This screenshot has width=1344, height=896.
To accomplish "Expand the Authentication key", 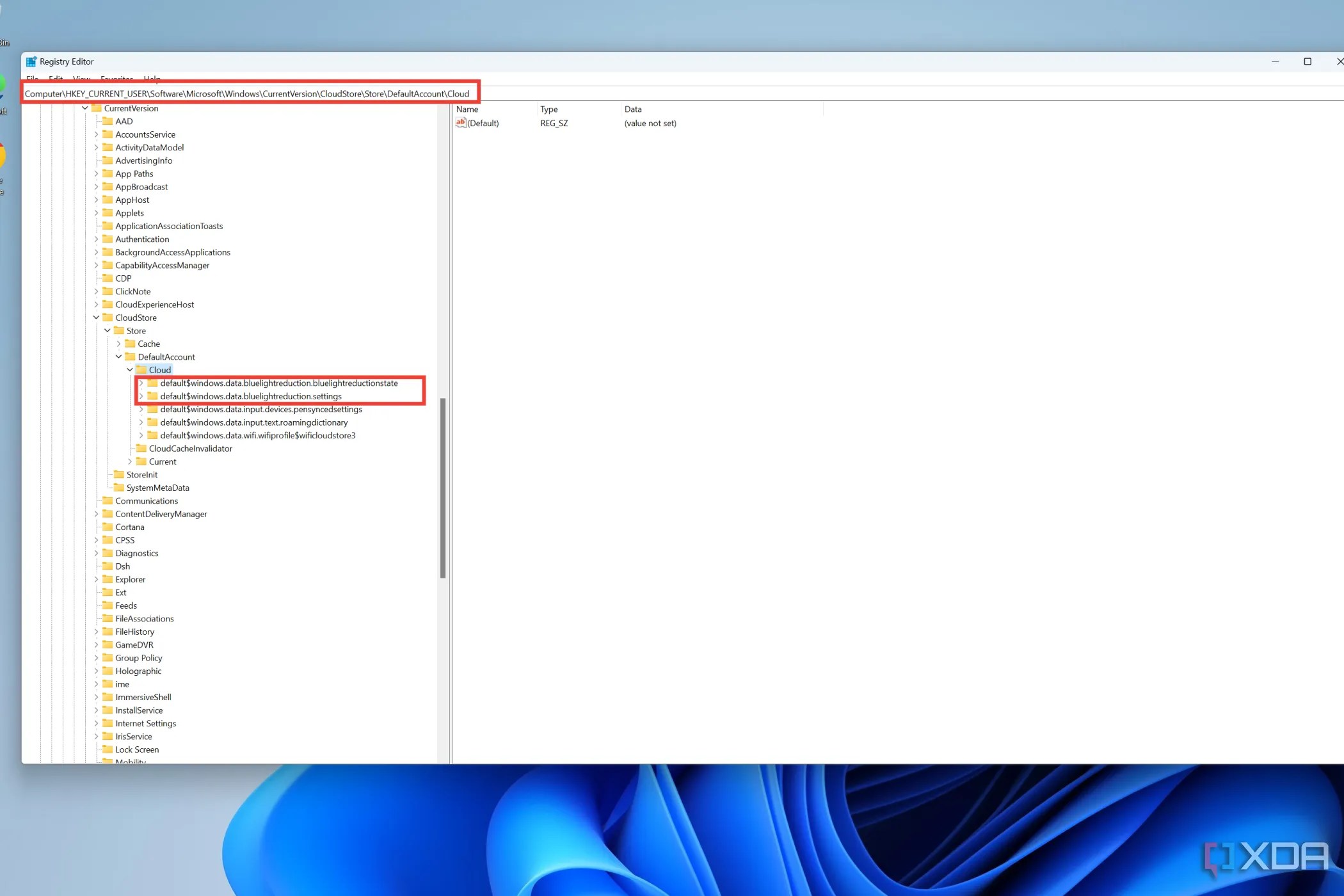I will [x=96, y=239].
